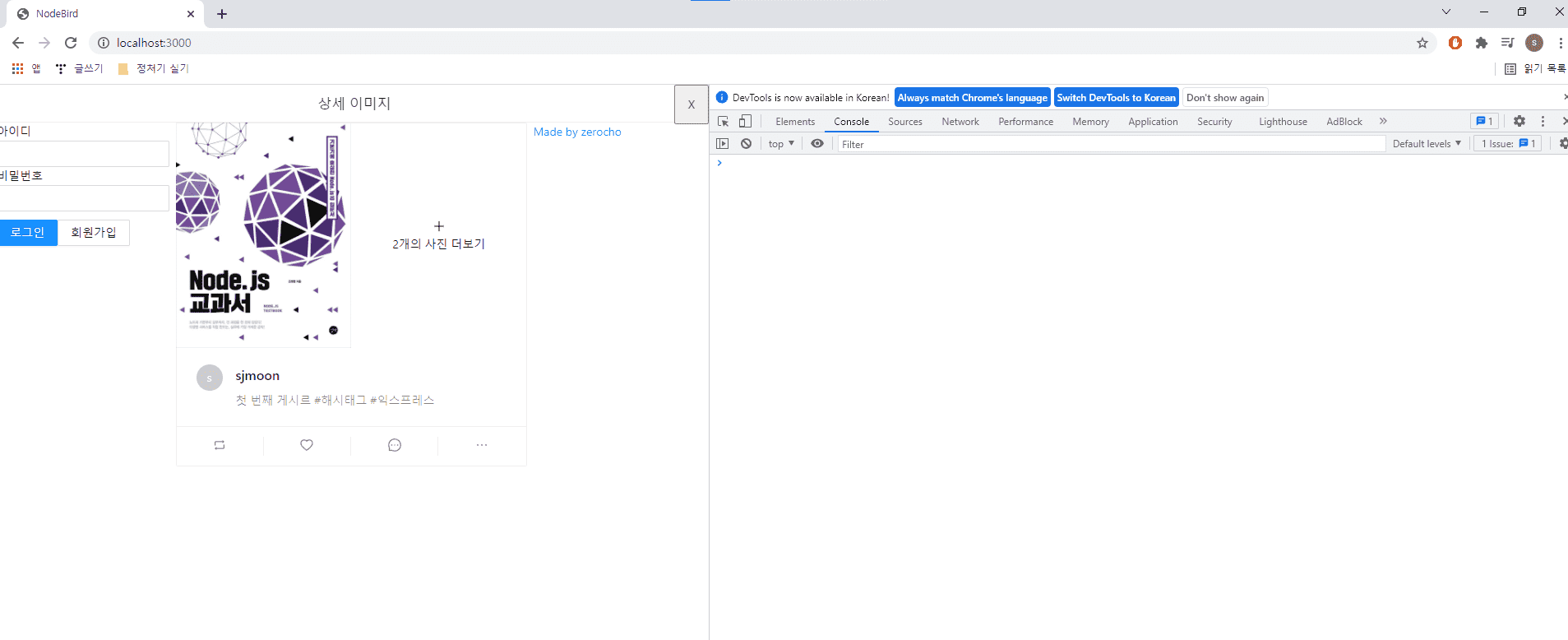Screen dimensions: 1568x640
Task: View site information for localhost
Action: (104, 43)
